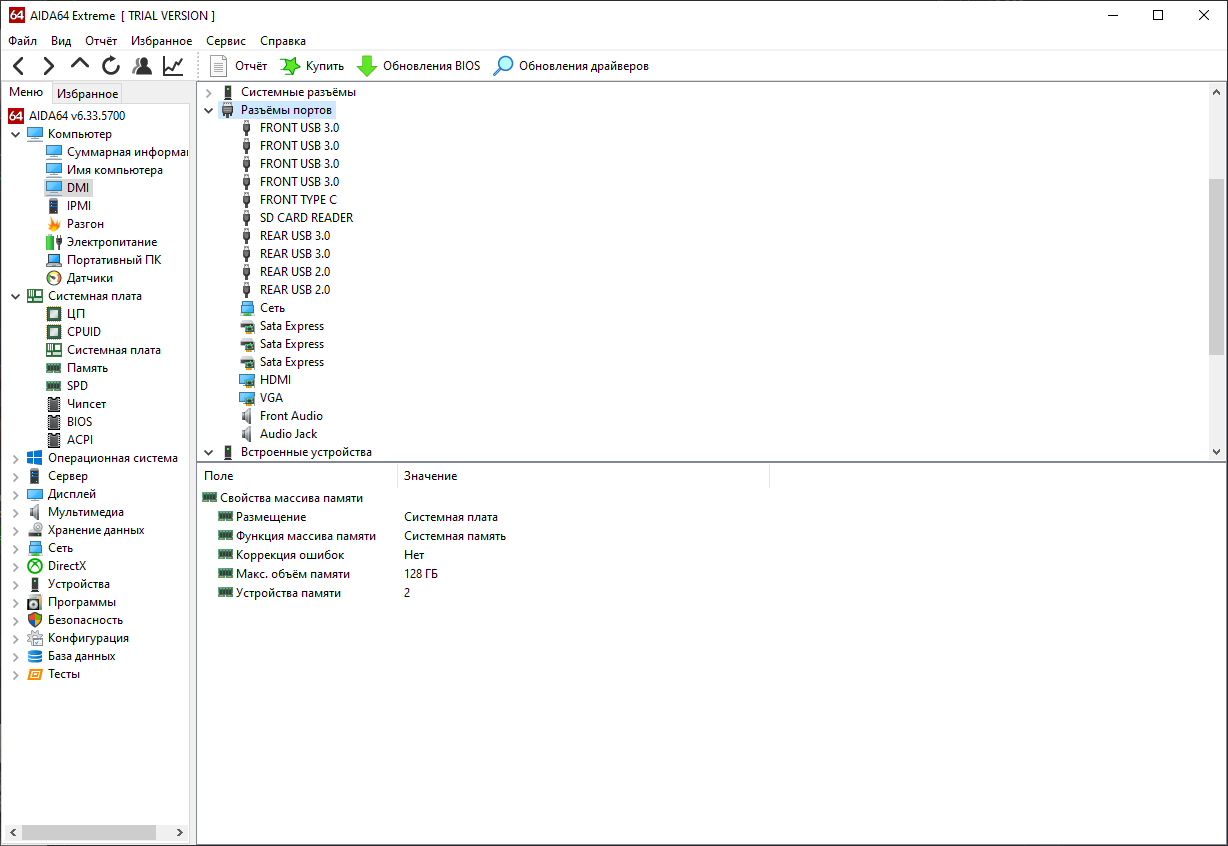Viewport: 1228px width, 846px height.
Task: Expand the Дисплей tree node
Action: pos(15,494)
